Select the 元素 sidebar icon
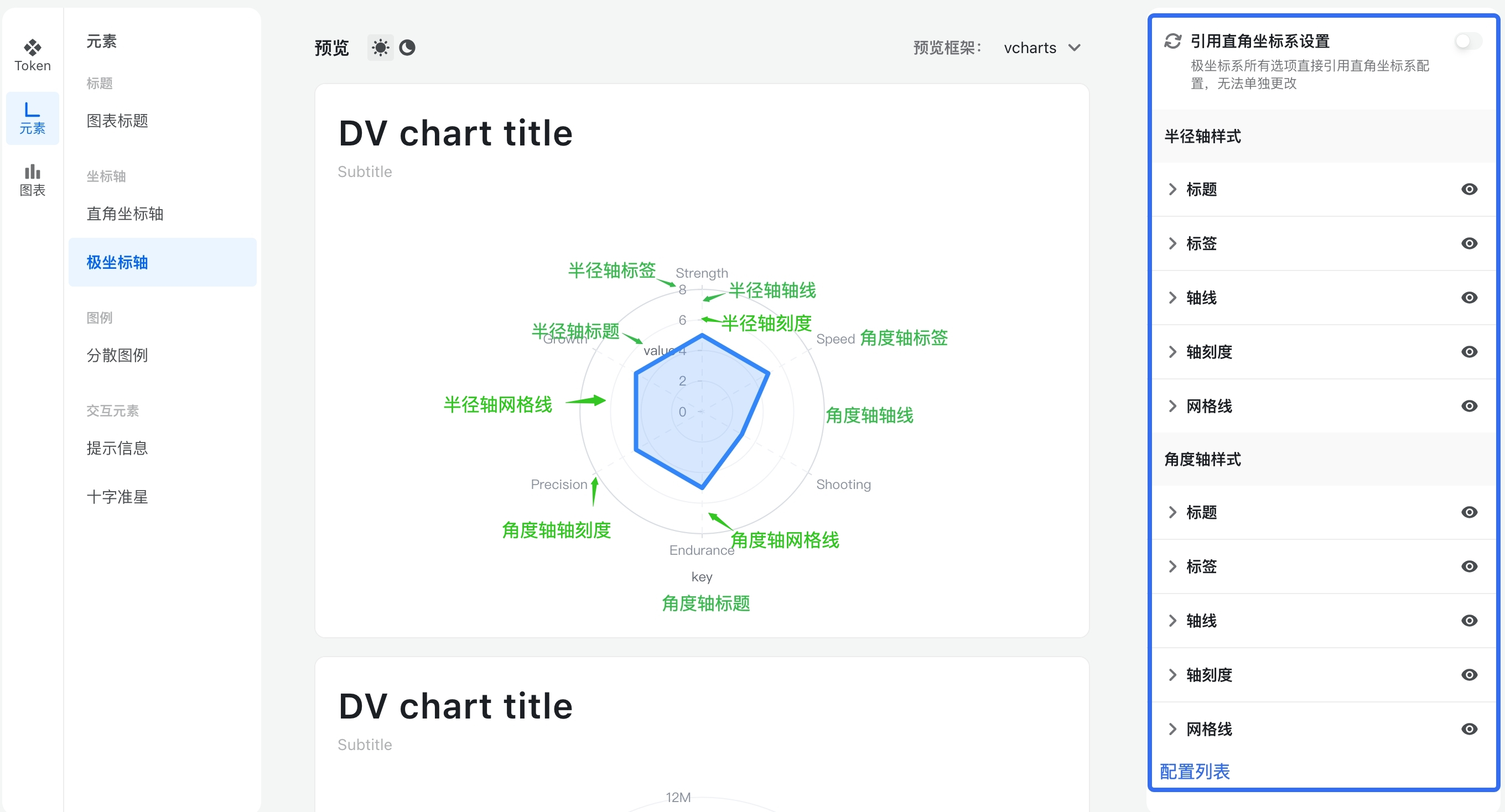The height and width of the screenshot is (812, 1505). coord(33,117)
